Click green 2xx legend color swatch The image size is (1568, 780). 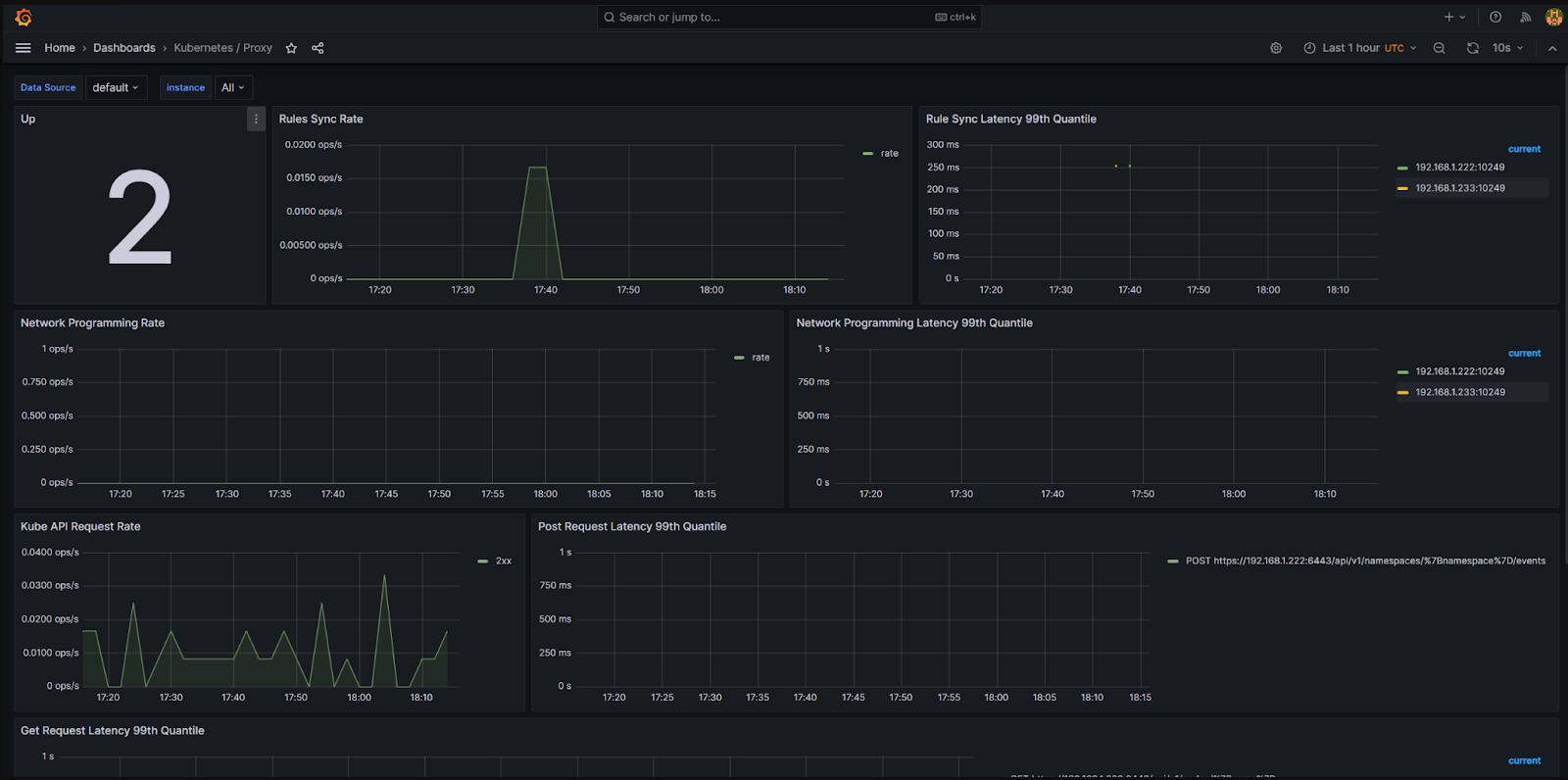(482, 561)
